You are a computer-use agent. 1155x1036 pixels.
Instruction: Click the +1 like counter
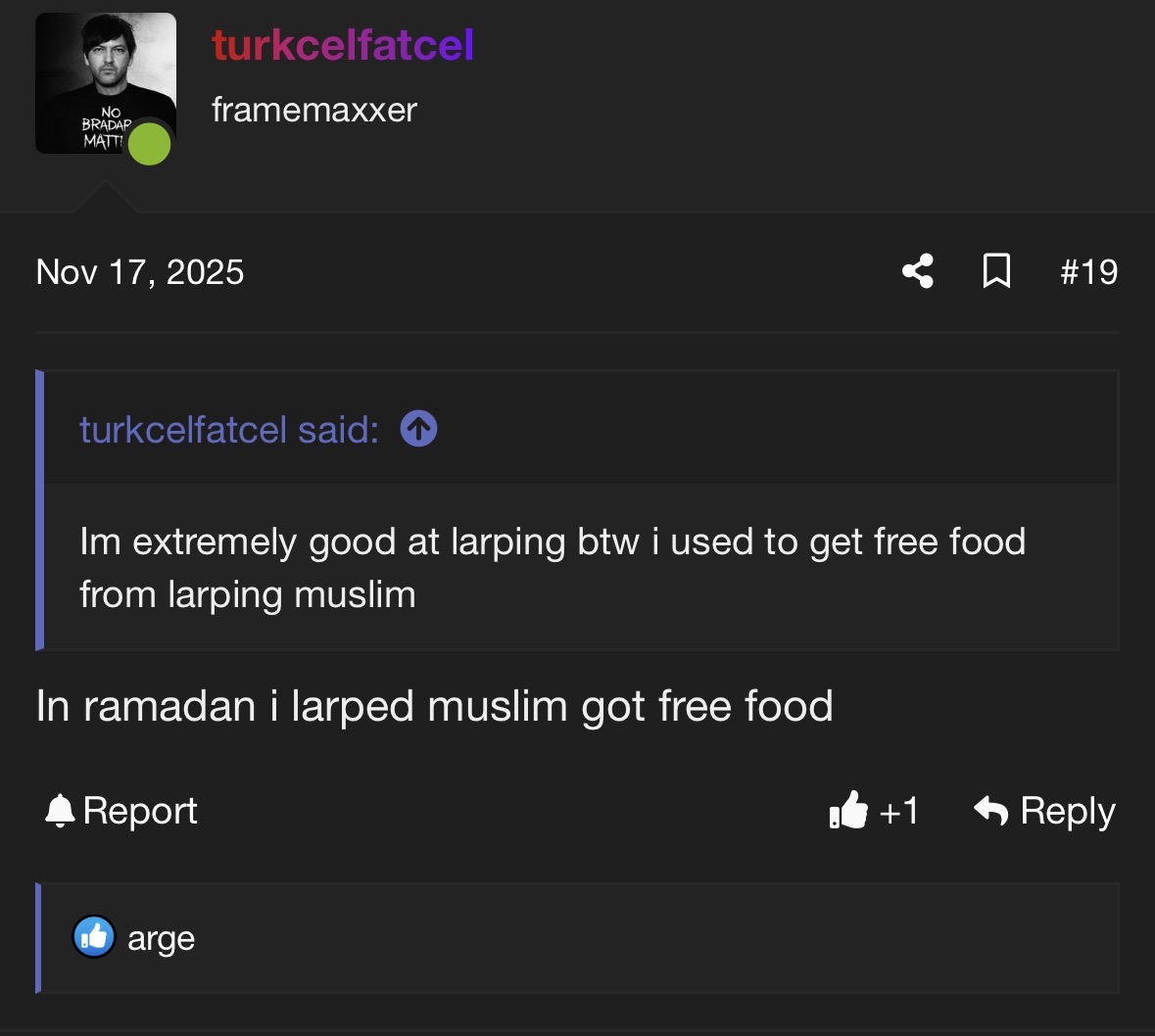click(898, 811)
